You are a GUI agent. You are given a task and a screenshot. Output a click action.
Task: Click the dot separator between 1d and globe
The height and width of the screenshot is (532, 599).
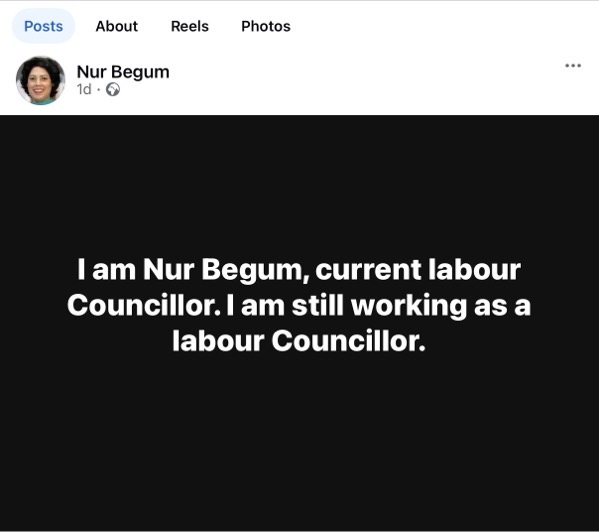point(99,90)
